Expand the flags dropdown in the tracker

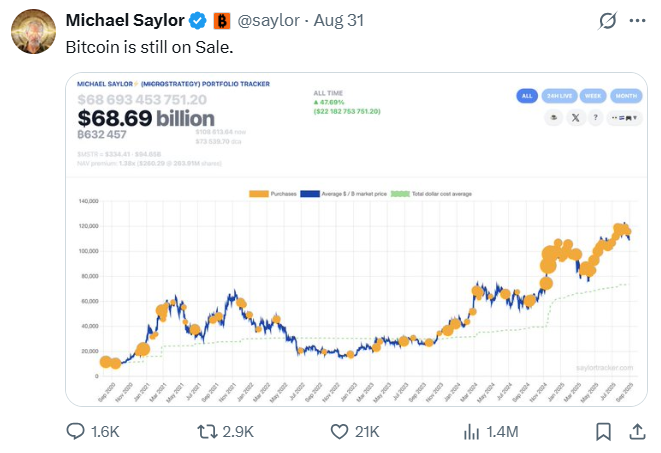626,117
